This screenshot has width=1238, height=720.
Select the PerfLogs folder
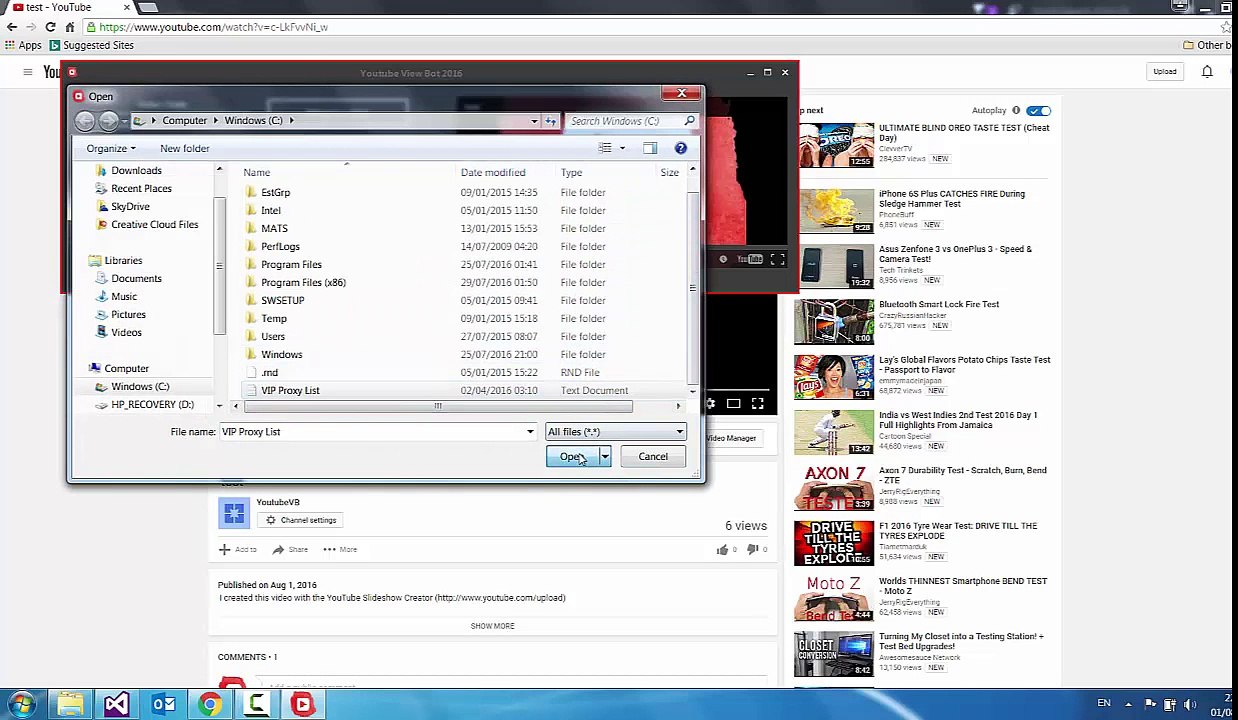280,246
